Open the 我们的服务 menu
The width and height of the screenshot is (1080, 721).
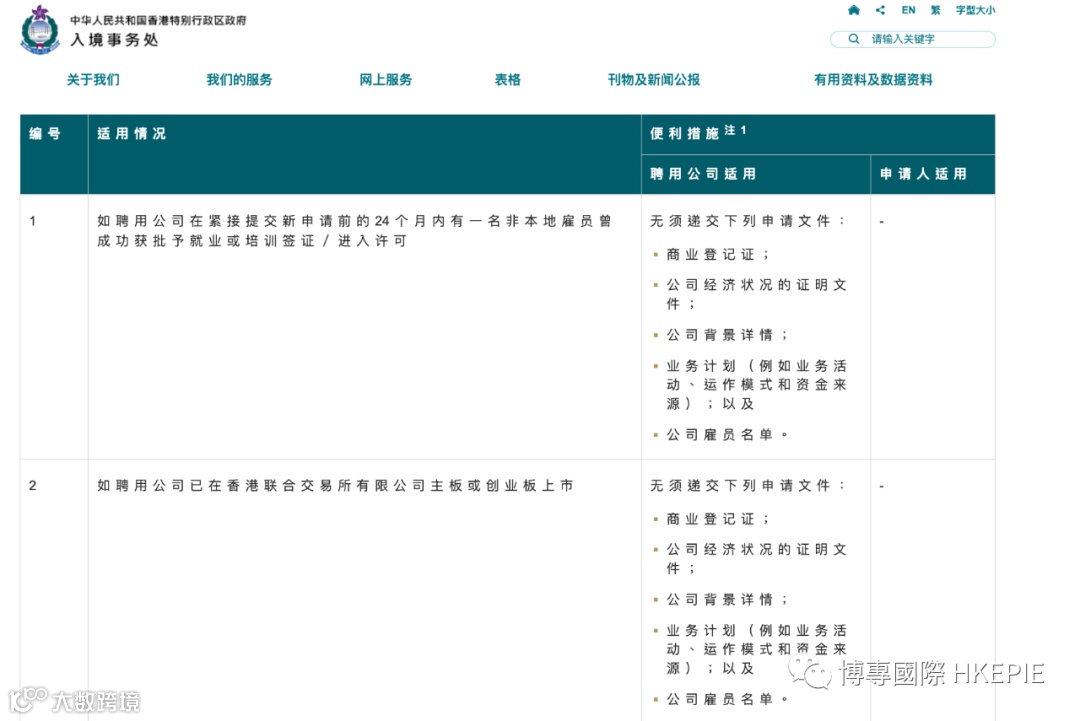coord(239,80)
